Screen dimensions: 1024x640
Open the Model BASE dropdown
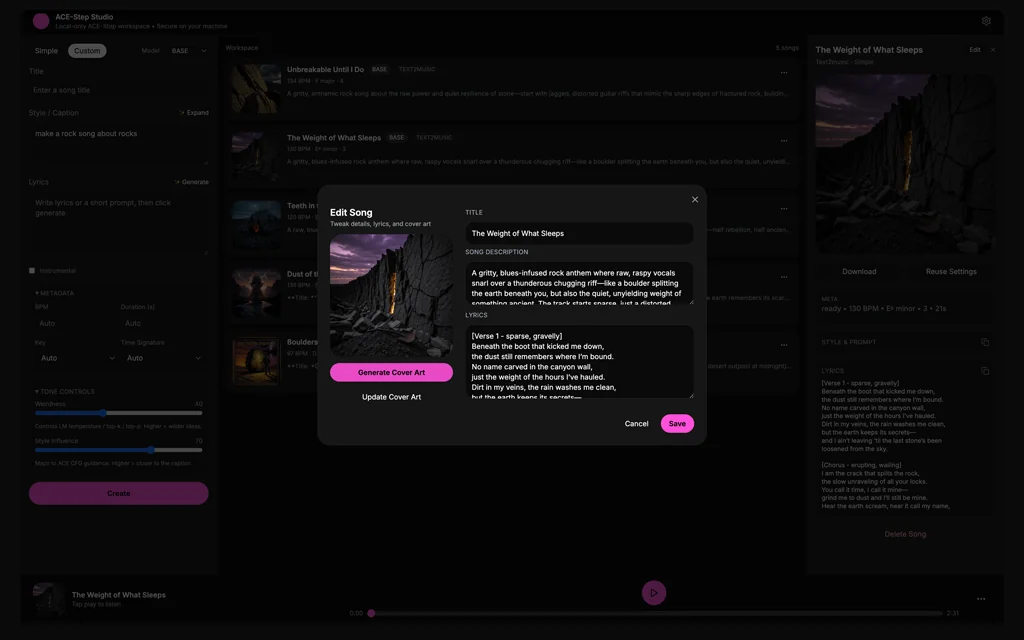click(x=189, y=51)
